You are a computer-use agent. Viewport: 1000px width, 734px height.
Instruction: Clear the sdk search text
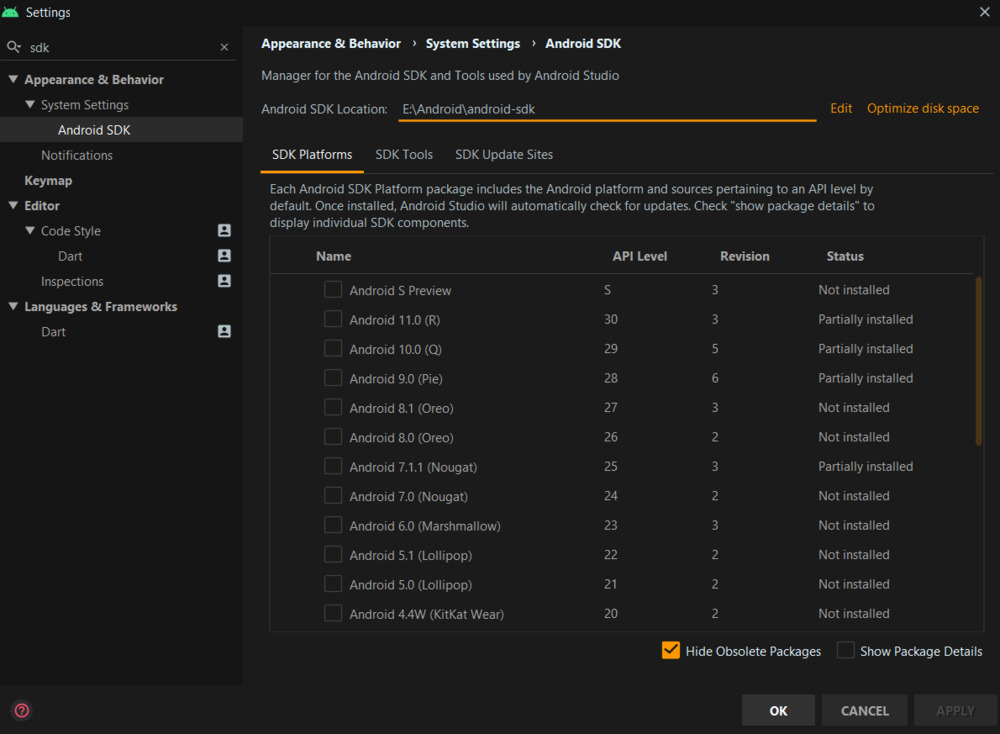pos(224,47)
